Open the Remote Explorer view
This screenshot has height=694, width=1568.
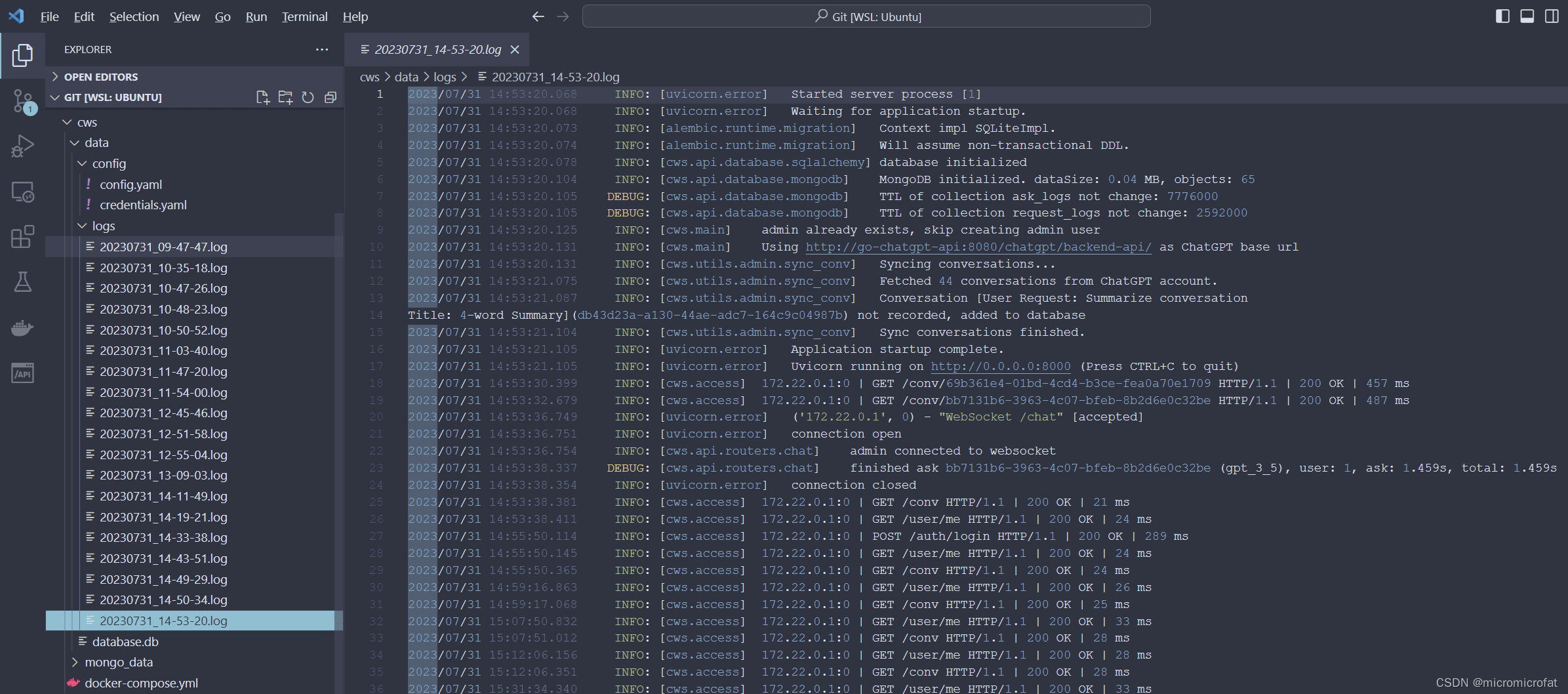pos(23,192)
